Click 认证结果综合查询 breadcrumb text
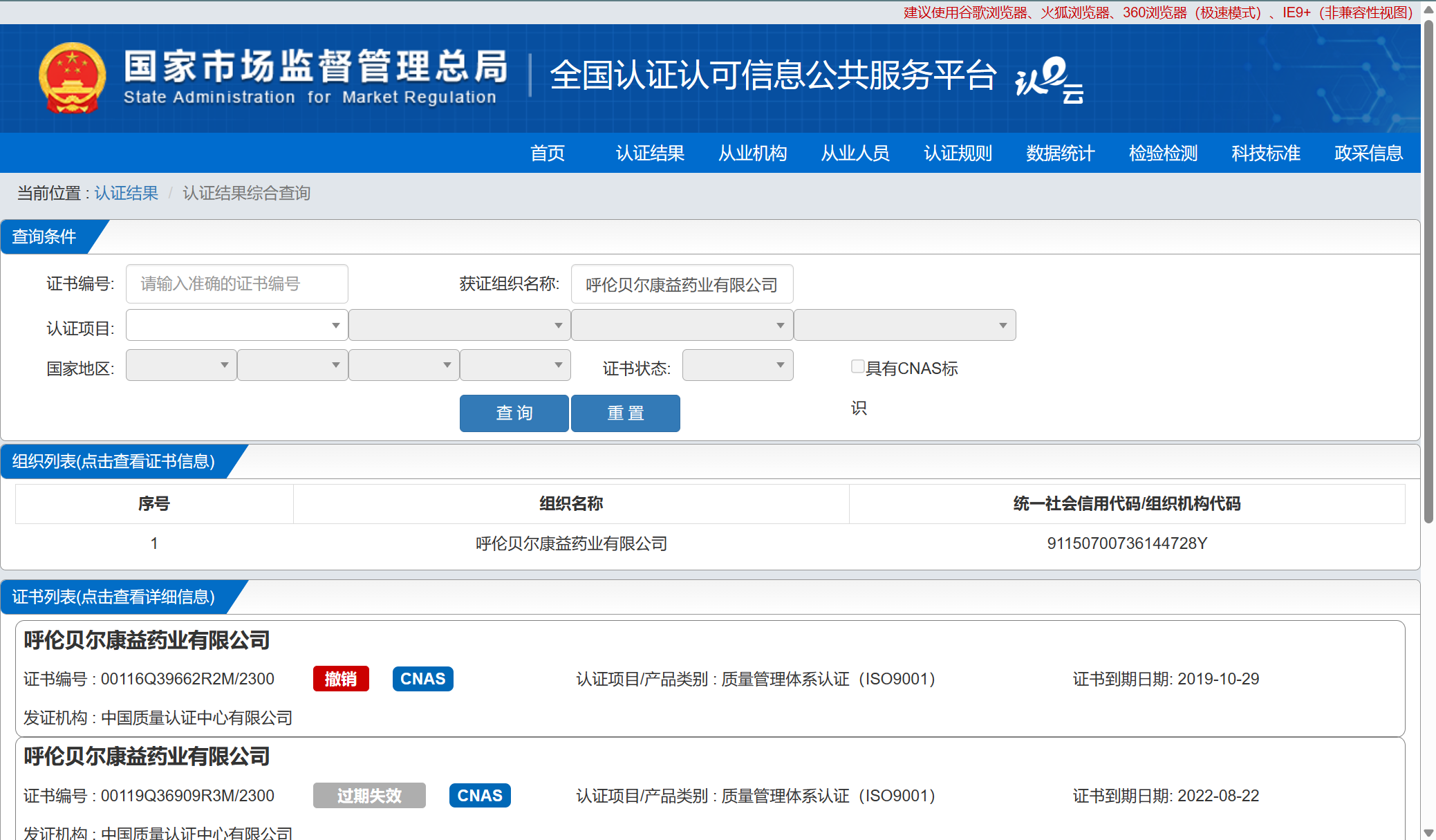Viewport: 1436px width, 840px height. pos(246,193)
